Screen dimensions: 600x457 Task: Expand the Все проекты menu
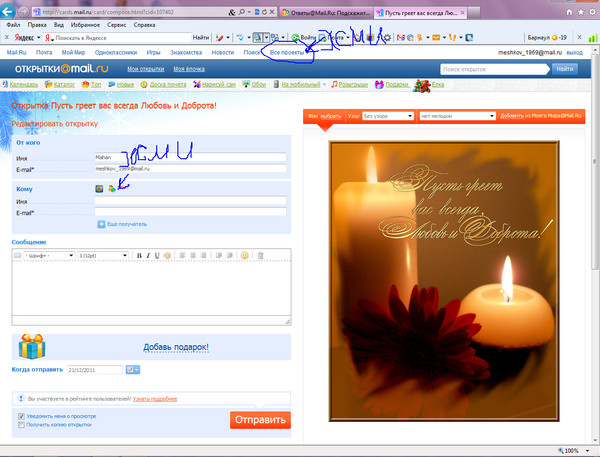(289, 52)
